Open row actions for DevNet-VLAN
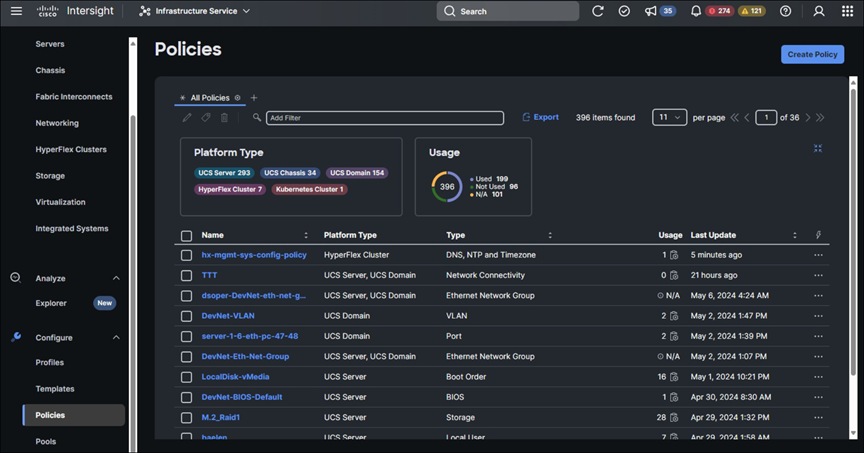Image resolution: width=864 pixels, height=453 pixels. [x=818, y=316]
